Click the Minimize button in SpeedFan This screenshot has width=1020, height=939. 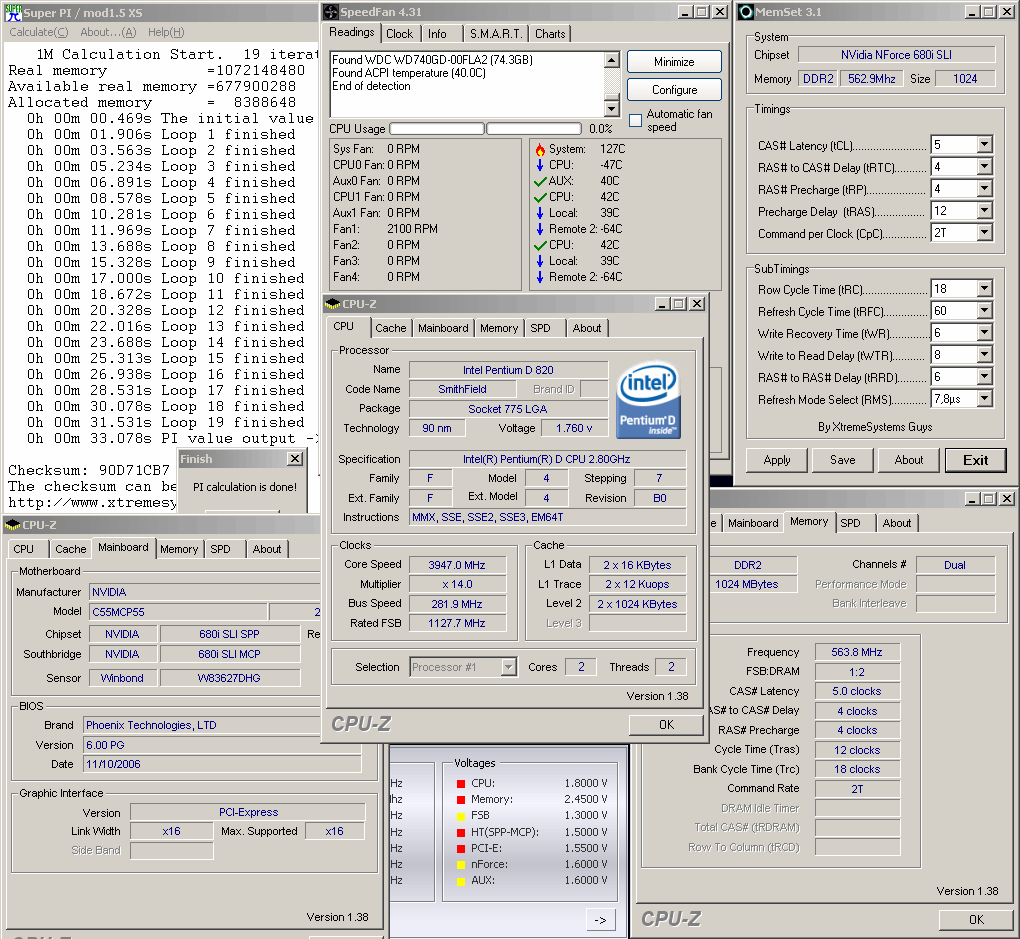point(674,62)
